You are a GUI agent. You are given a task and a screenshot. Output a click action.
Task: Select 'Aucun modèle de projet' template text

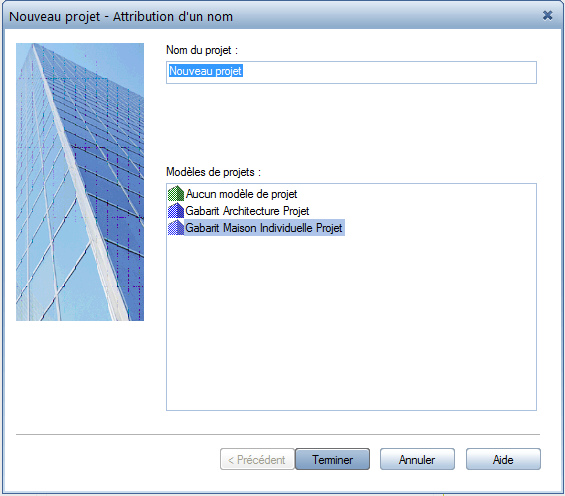coord(241,194)
